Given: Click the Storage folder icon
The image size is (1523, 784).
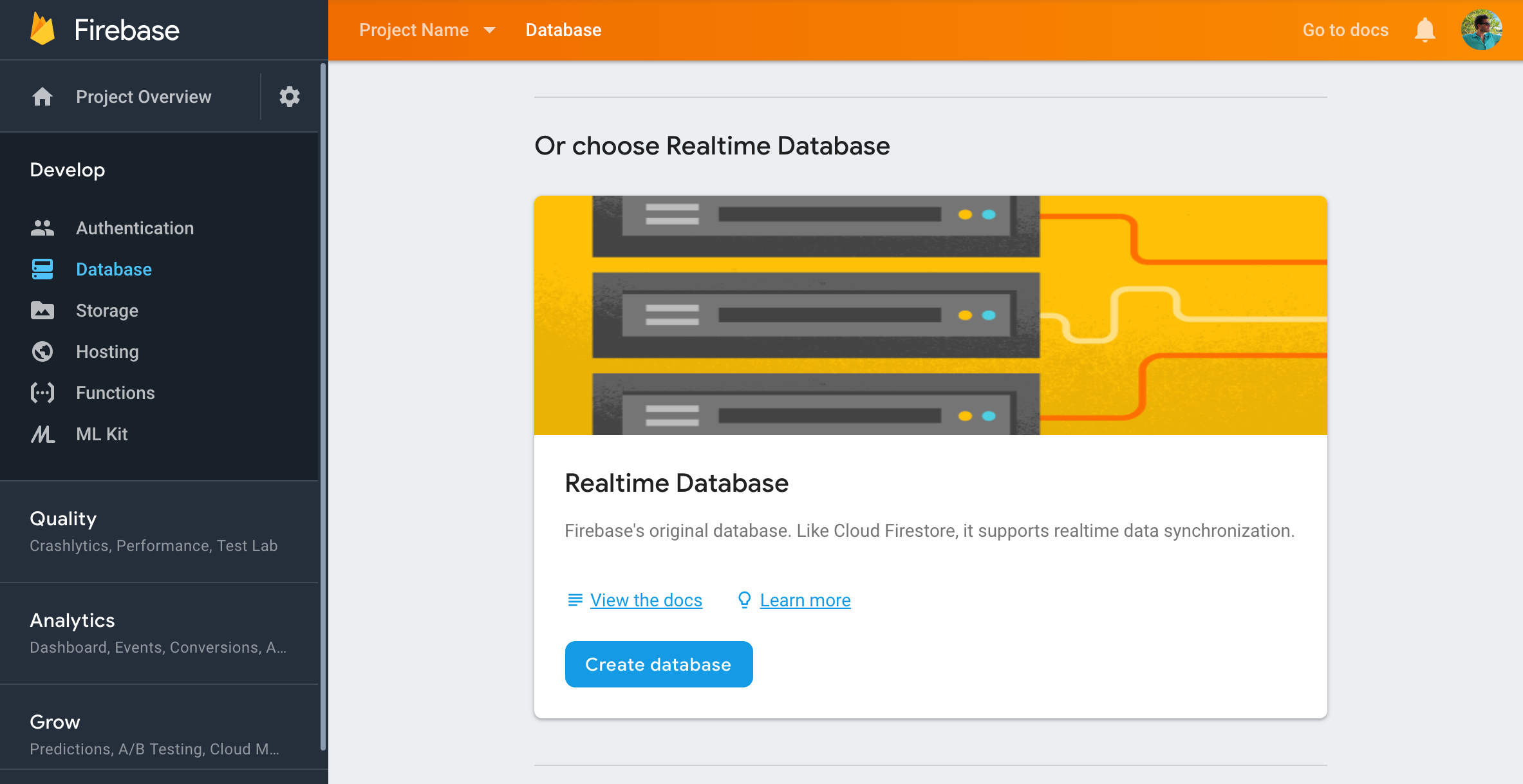Looking at the screenshot, I should pos(42,310).
